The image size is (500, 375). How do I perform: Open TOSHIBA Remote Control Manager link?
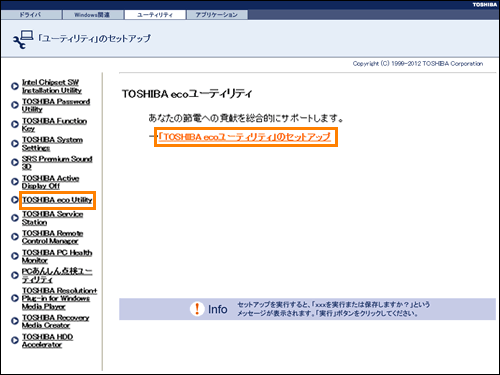click(x=52, y=237)
